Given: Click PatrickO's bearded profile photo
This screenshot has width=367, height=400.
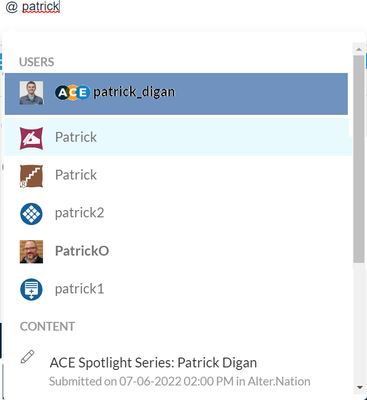Looking at the screenshot, I should [x=31, y=252].
